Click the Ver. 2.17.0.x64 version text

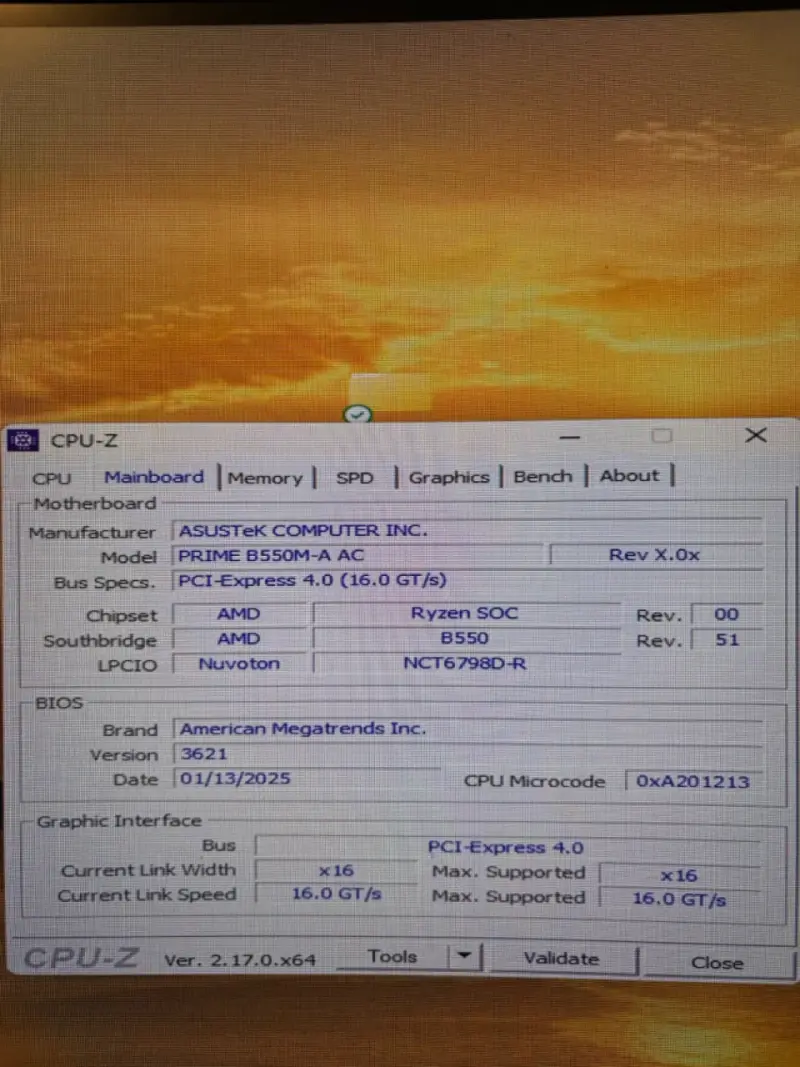click(x=240, y=960)
